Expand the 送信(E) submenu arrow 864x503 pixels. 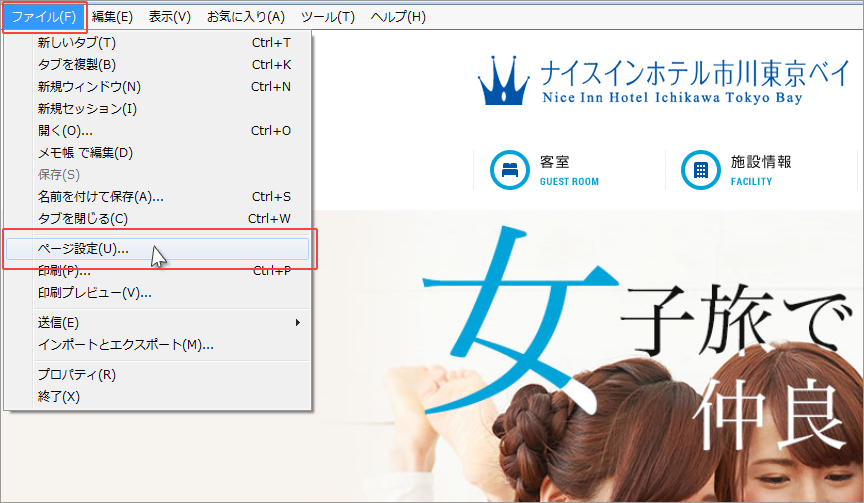298,322
